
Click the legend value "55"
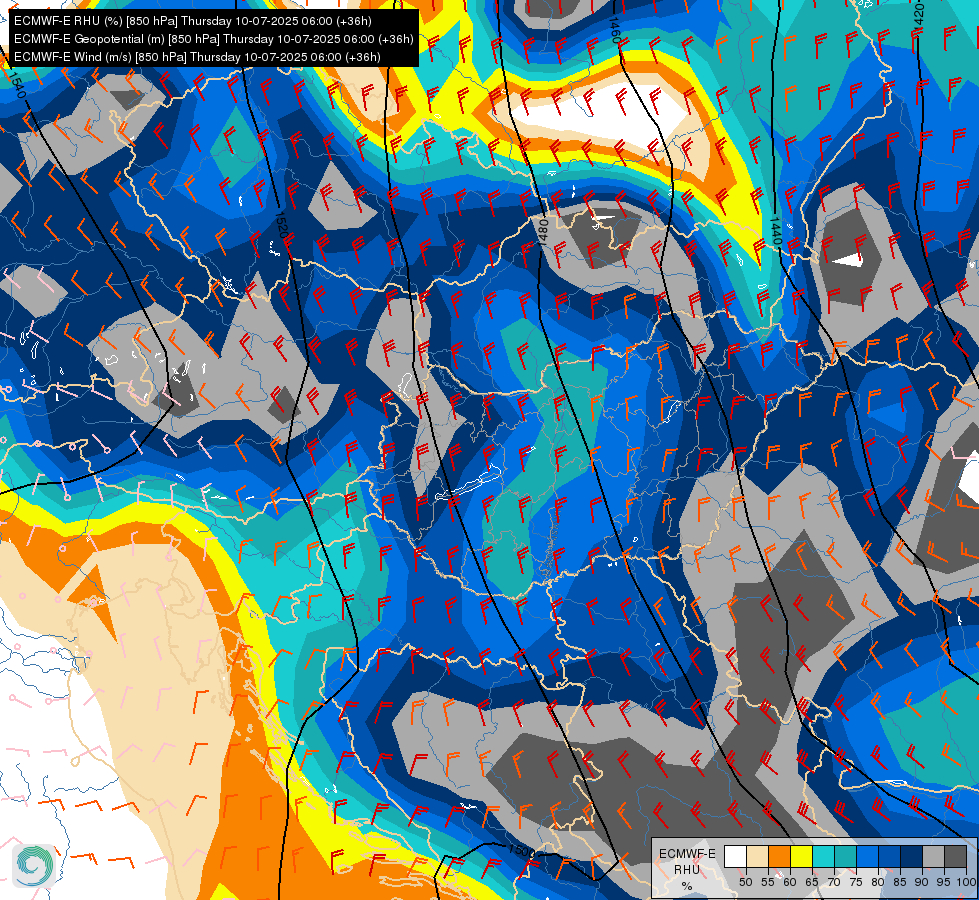pos(768,882)
